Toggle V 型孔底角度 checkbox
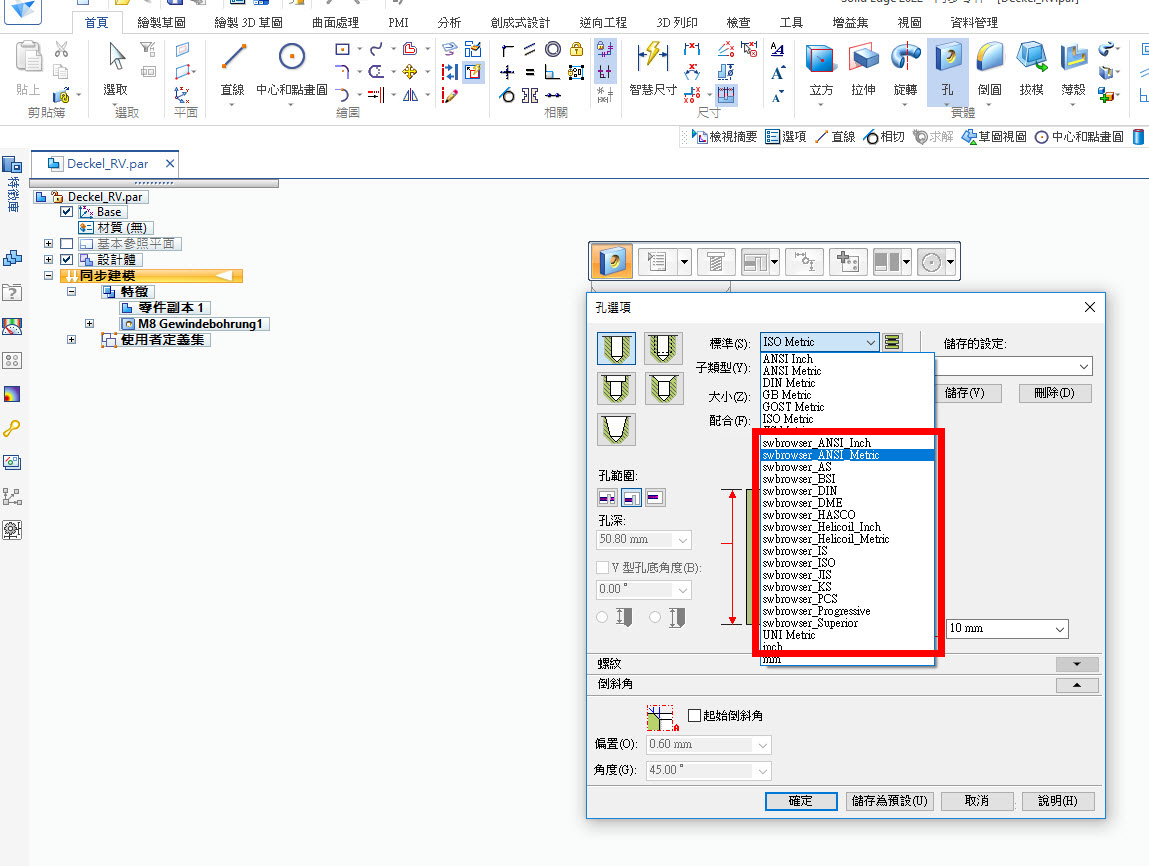Screen dimensions: 1149x866 coord(602,568)
